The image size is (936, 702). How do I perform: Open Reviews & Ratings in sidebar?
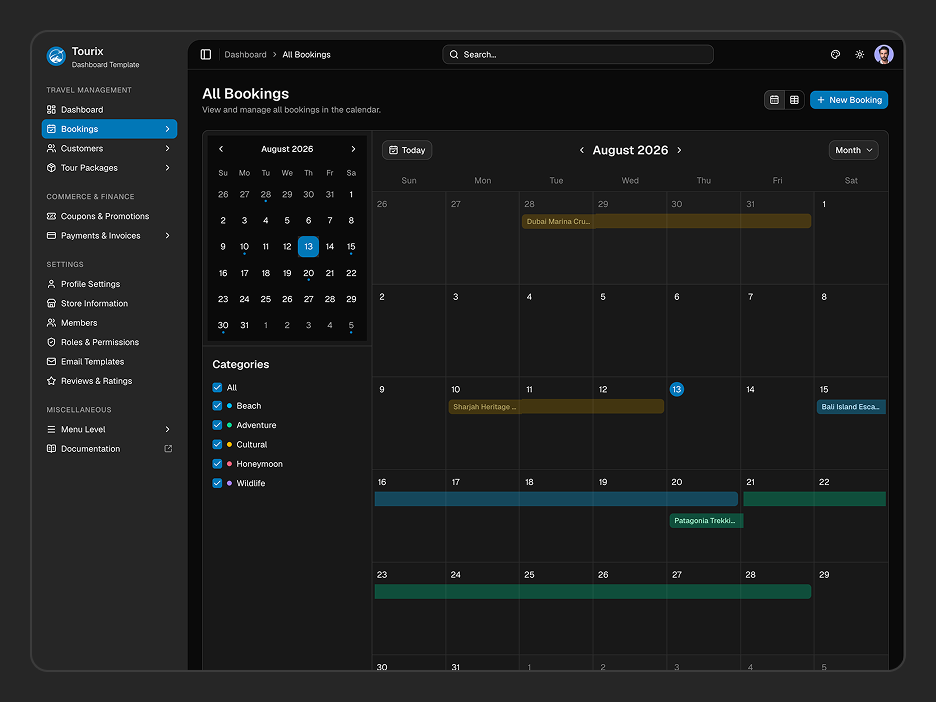(109, 381)
